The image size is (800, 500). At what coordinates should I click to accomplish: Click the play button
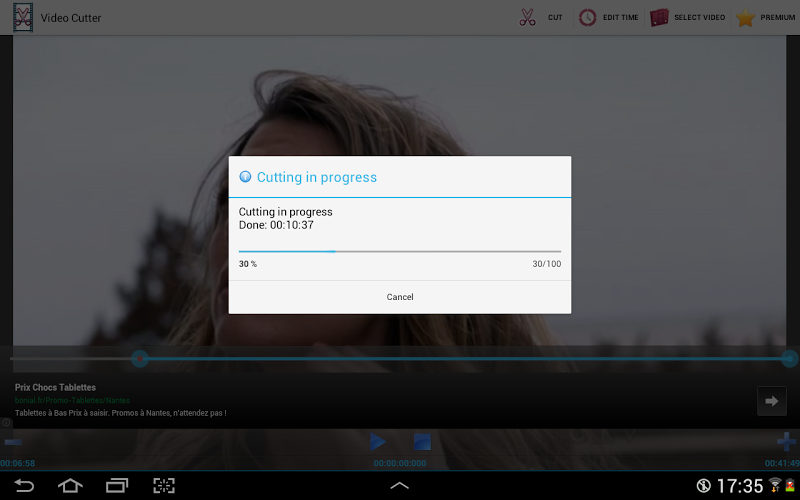coord(378,442)
